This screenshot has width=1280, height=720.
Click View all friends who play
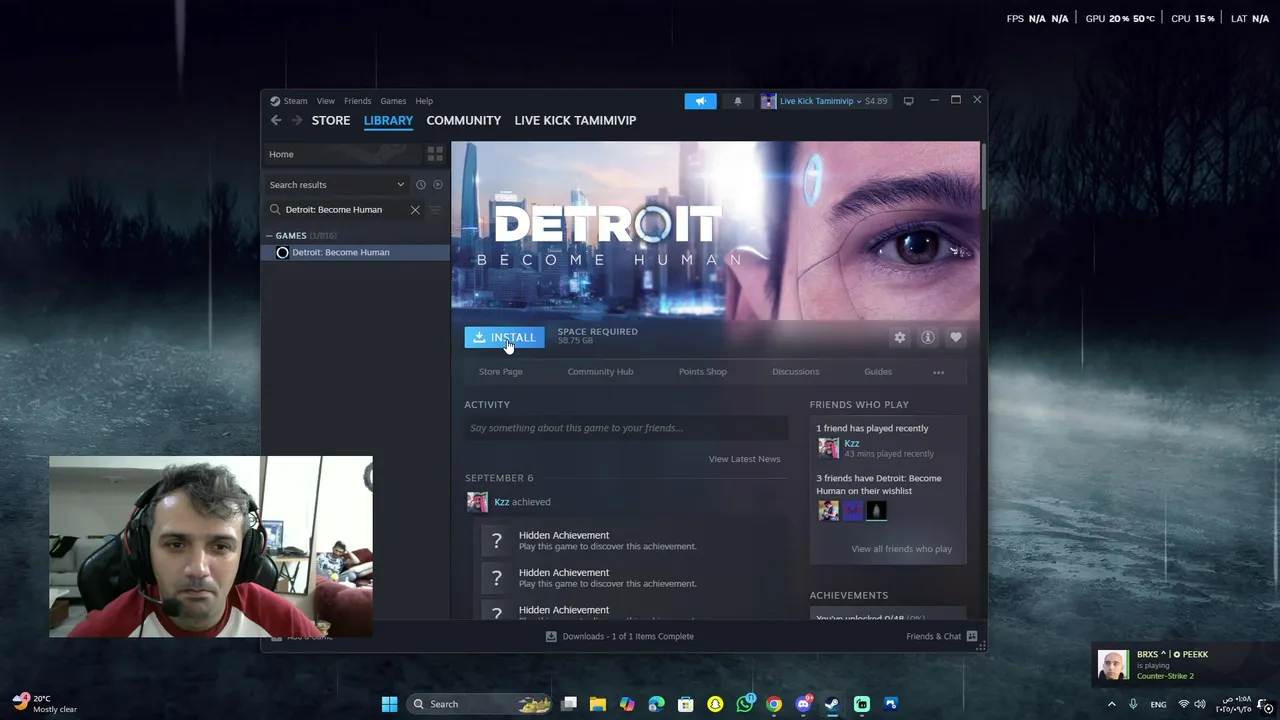901,549
